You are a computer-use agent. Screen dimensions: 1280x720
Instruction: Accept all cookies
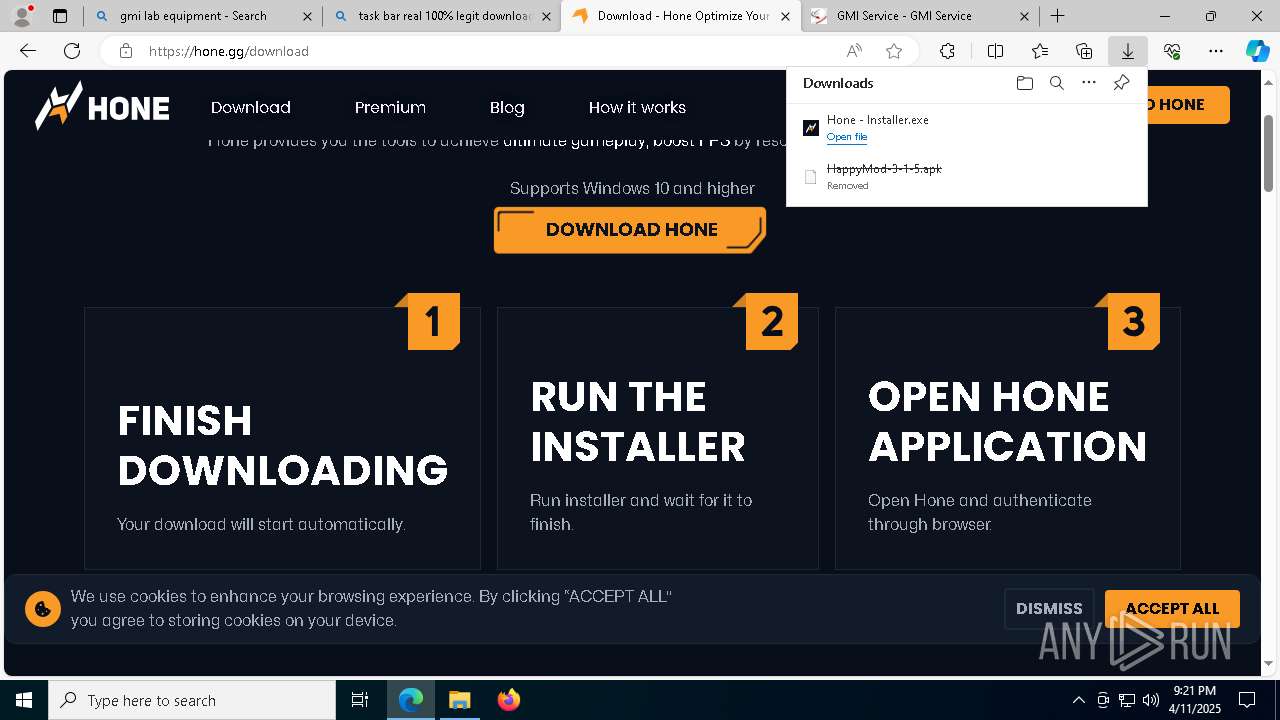pyautogui.click(x=1172, y=608)
